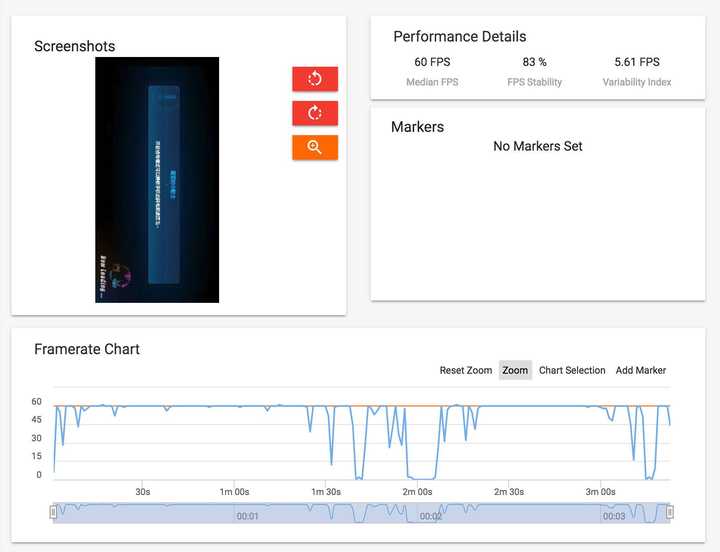
Task: Click the 1m 00s label on the time axis
Action: pos(234,492)
